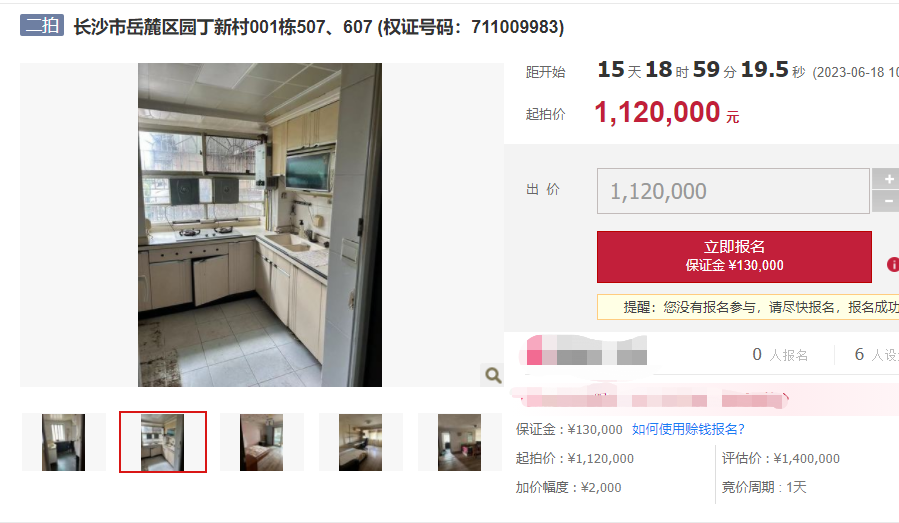This screenshot has width=899, height=523.
Task: Click the 评估价 ¥1,400,000 text
Action: point(780,458)
